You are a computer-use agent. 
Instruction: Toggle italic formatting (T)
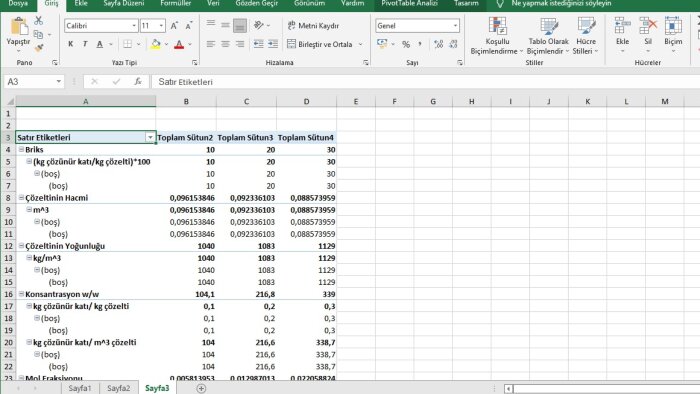click(x=85, y=44)
